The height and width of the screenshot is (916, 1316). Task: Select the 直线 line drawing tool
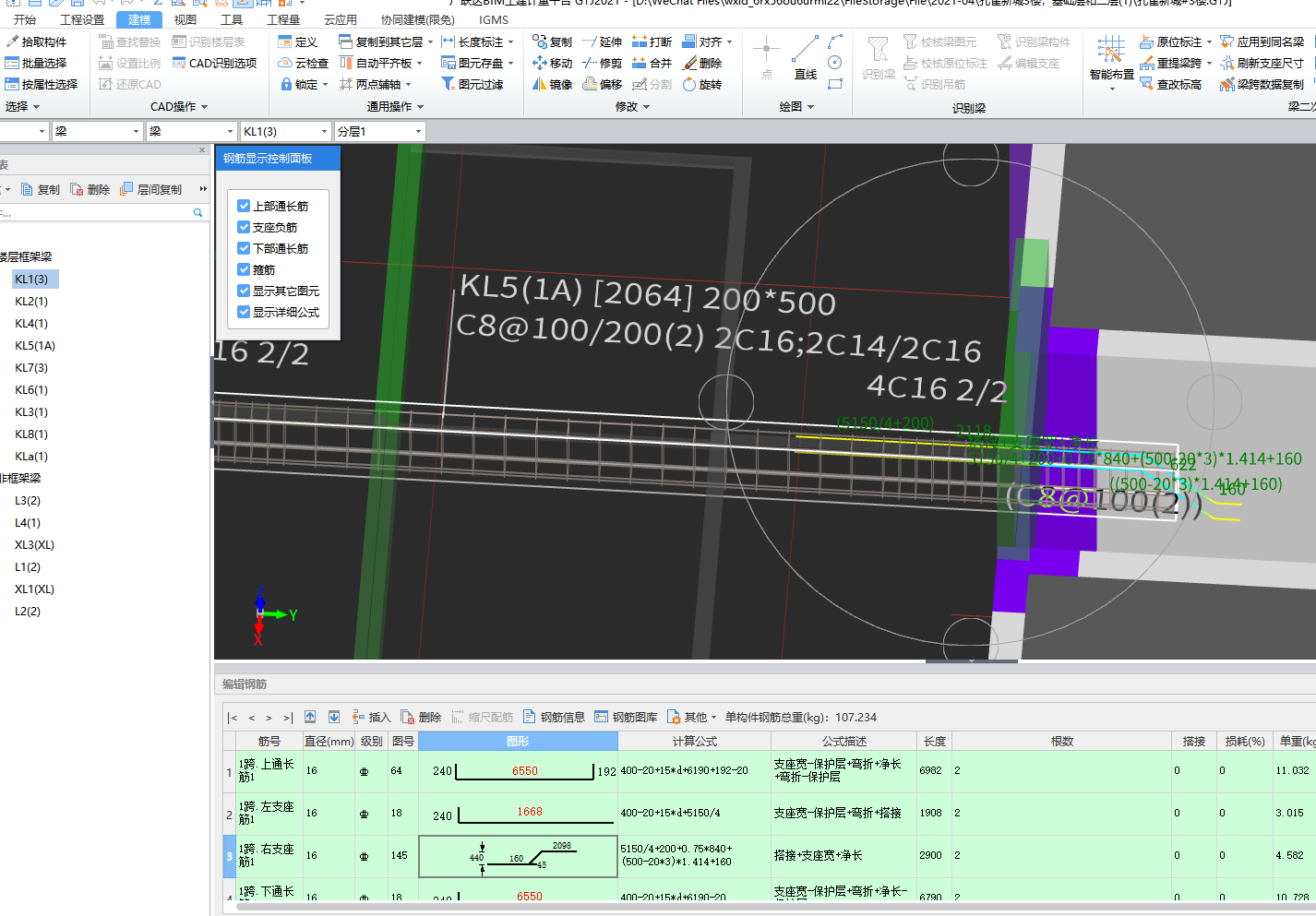805,58
